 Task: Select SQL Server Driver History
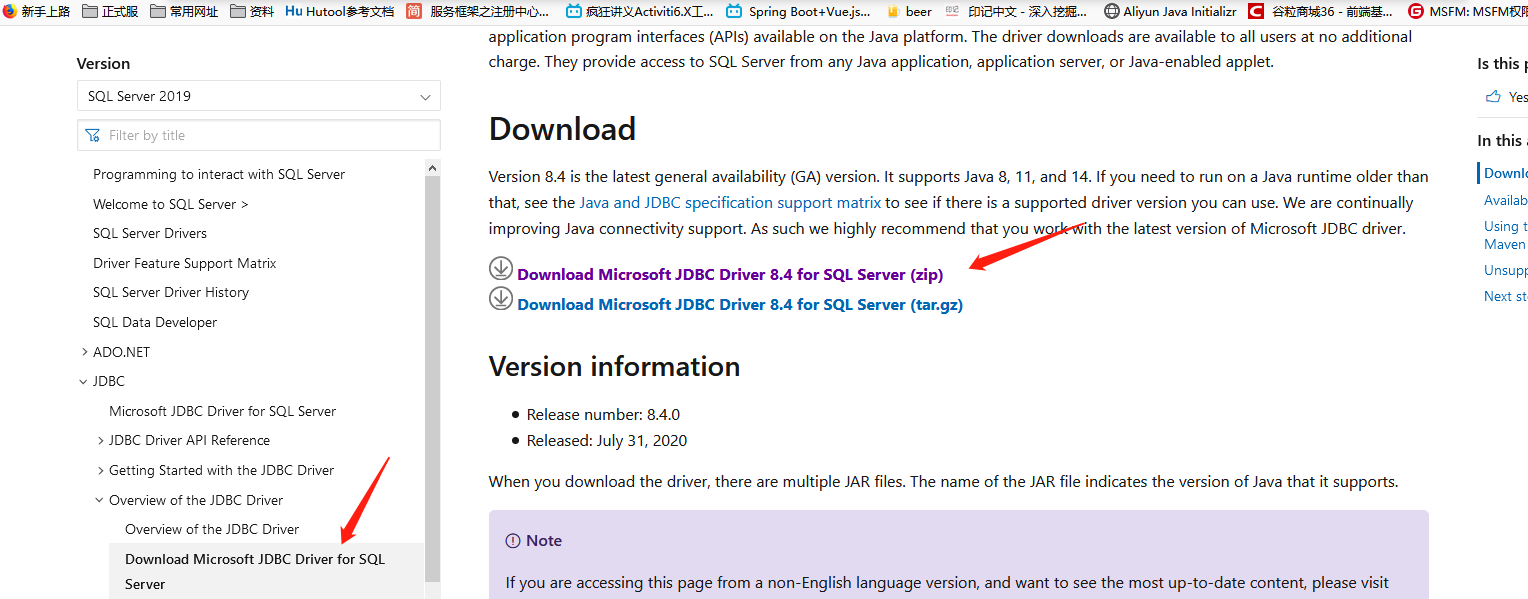coord(171,292)
